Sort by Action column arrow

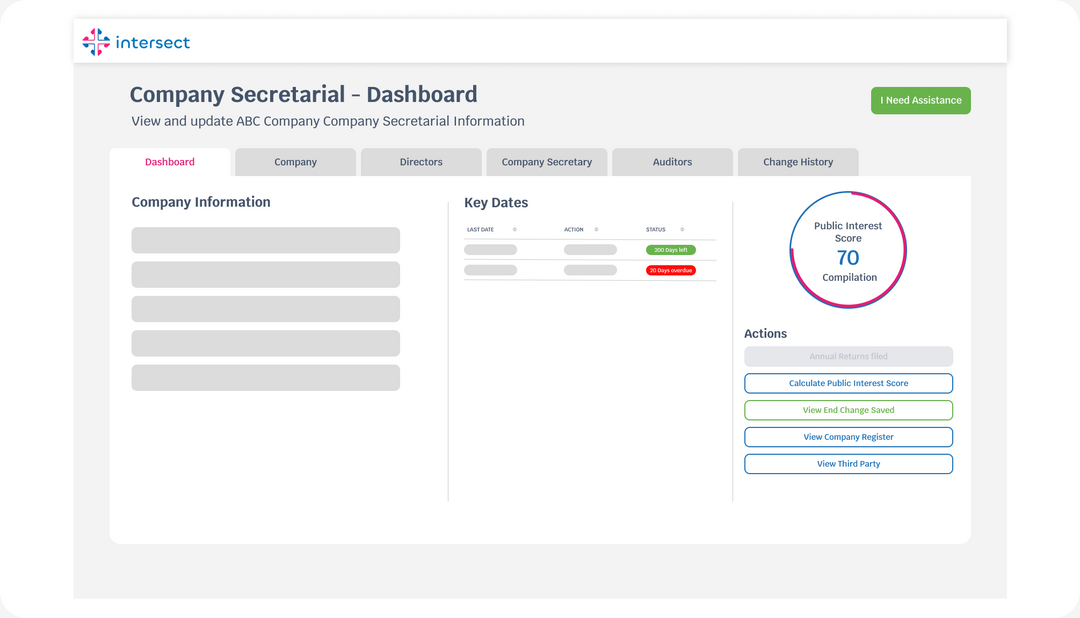[596, 230]
